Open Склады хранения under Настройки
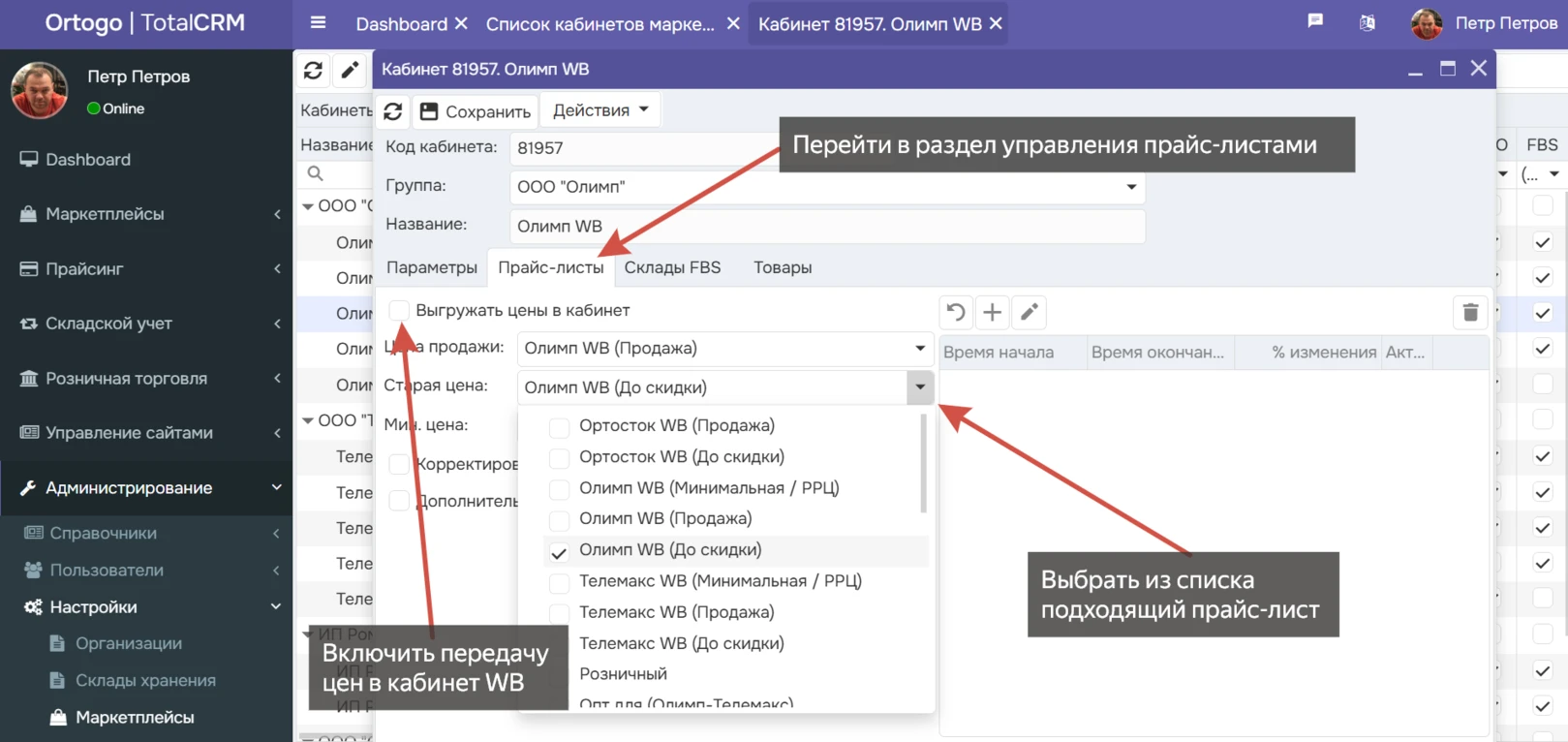This screenshot has height=742, width=1568. pos(145,680)
